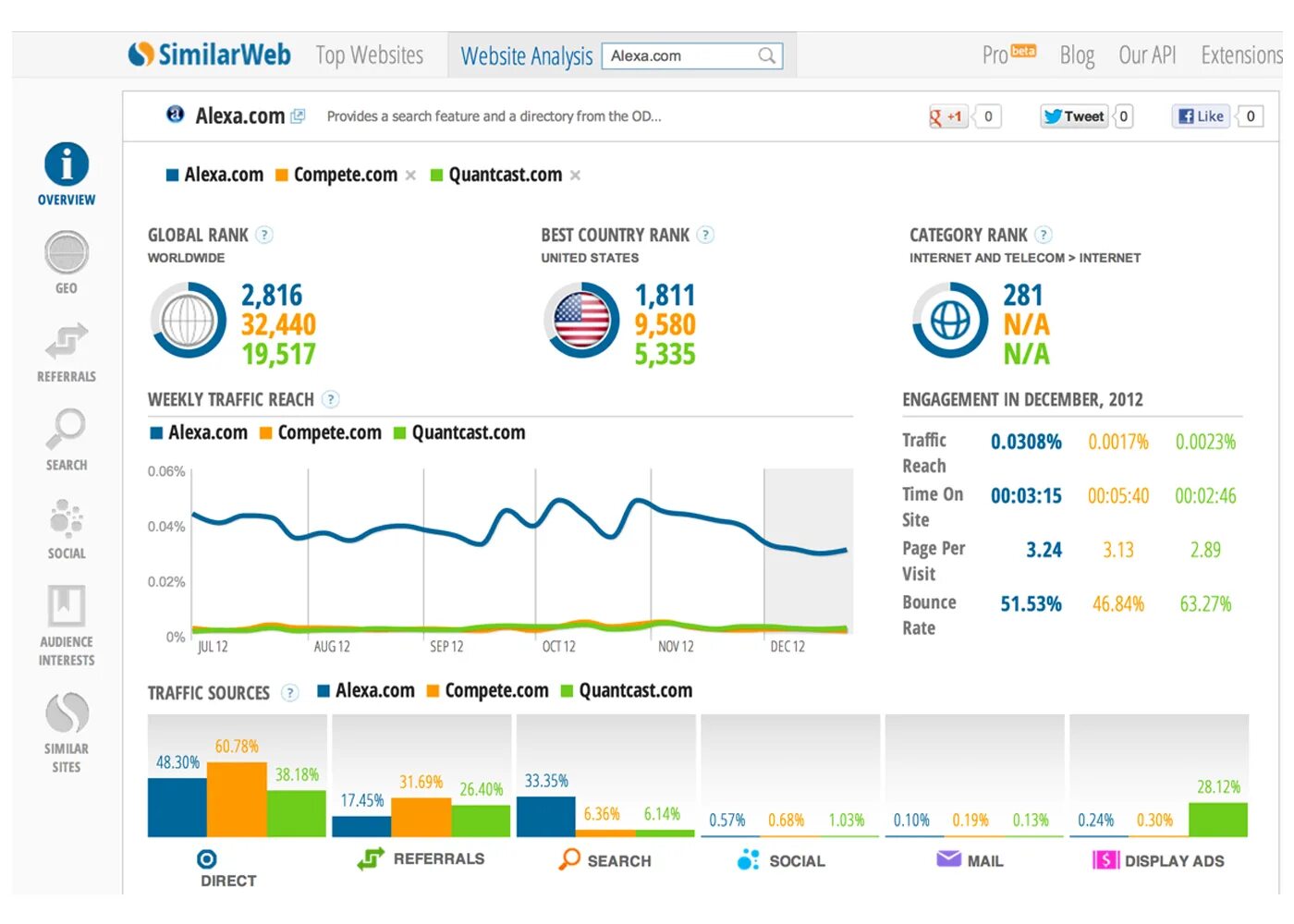
Task: Click the Alexa.com site title
Action: click(240, 115)
